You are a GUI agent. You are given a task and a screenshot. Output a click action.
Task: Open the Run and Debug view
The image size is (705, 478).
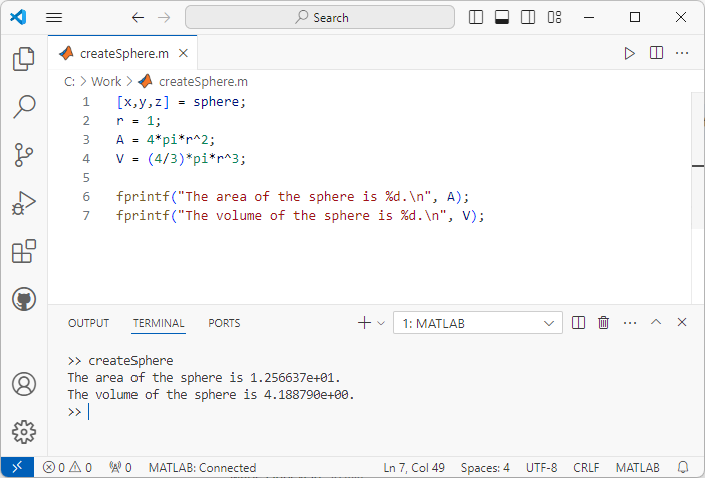[x=24, y=203]
